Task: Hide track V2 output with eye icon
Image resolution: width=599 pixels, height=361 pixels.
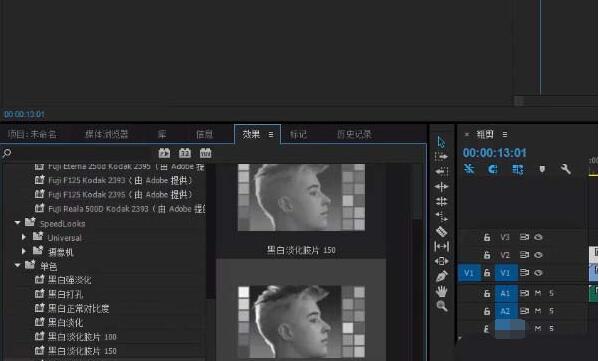Action: click(538, 255)
